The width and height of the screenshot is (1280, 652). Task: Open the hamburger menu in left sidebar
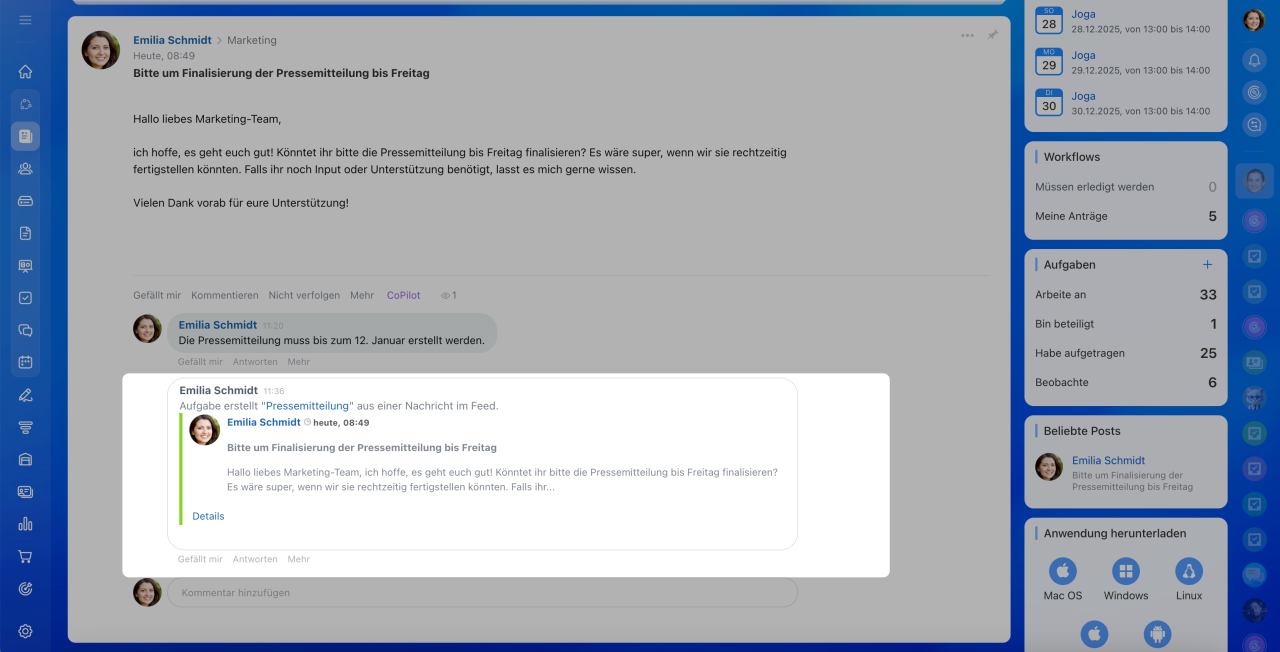(x=25, y=20)
